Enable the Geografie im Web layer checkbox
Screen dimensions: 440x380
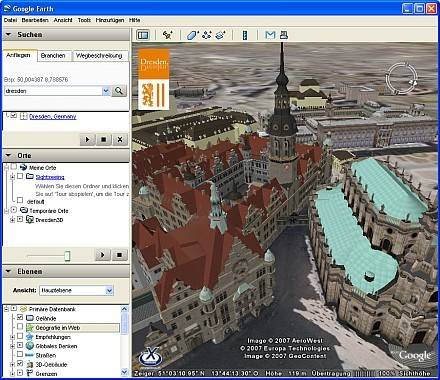20,327
